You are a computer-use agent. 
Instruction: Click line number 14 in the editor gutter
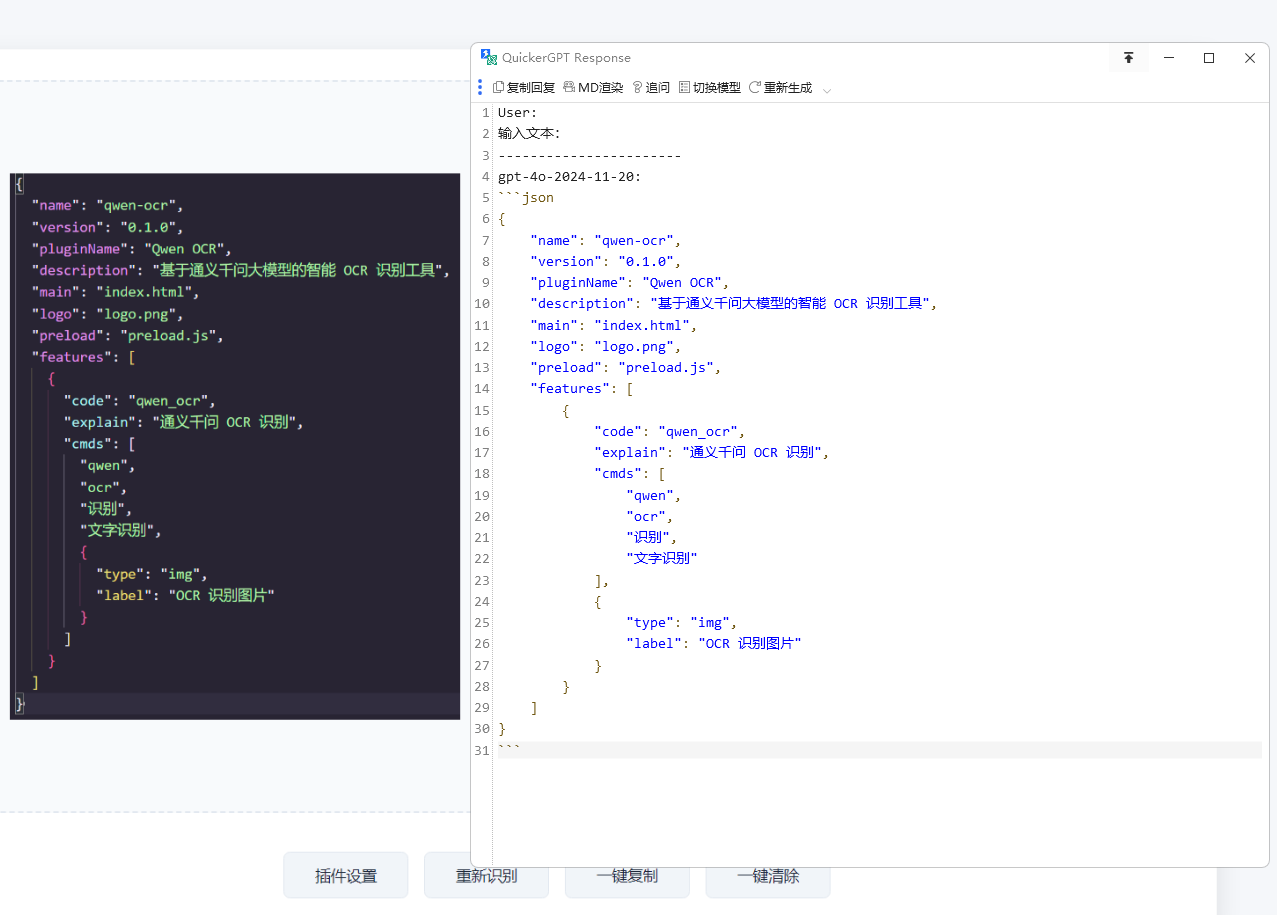coord(482,389)
